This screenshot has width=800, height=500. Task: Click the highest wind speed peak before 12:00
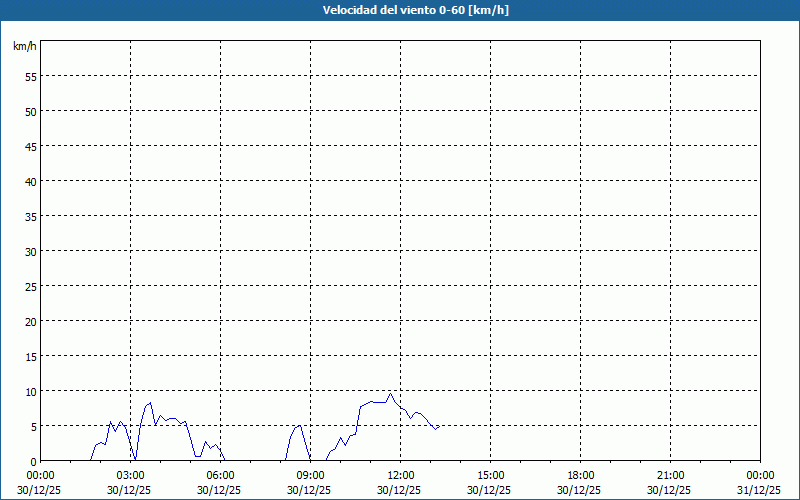coord(391,394)
